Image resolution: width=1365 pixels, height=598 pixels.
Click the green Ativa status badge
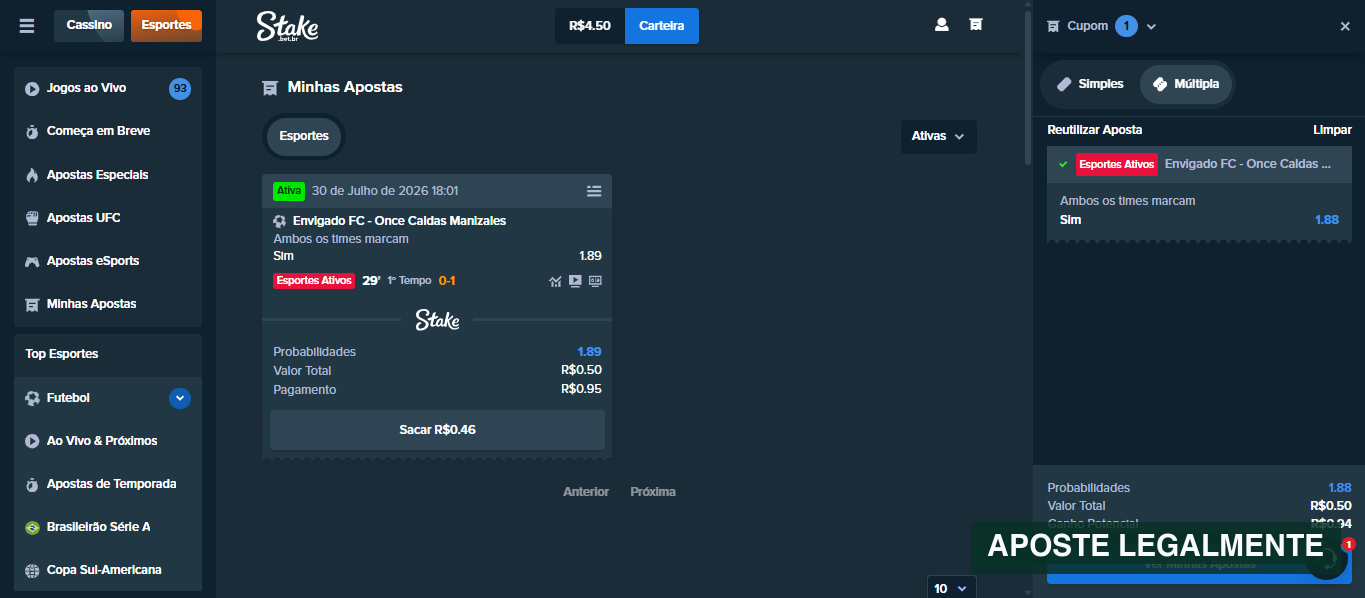click(x=289, y=190)
